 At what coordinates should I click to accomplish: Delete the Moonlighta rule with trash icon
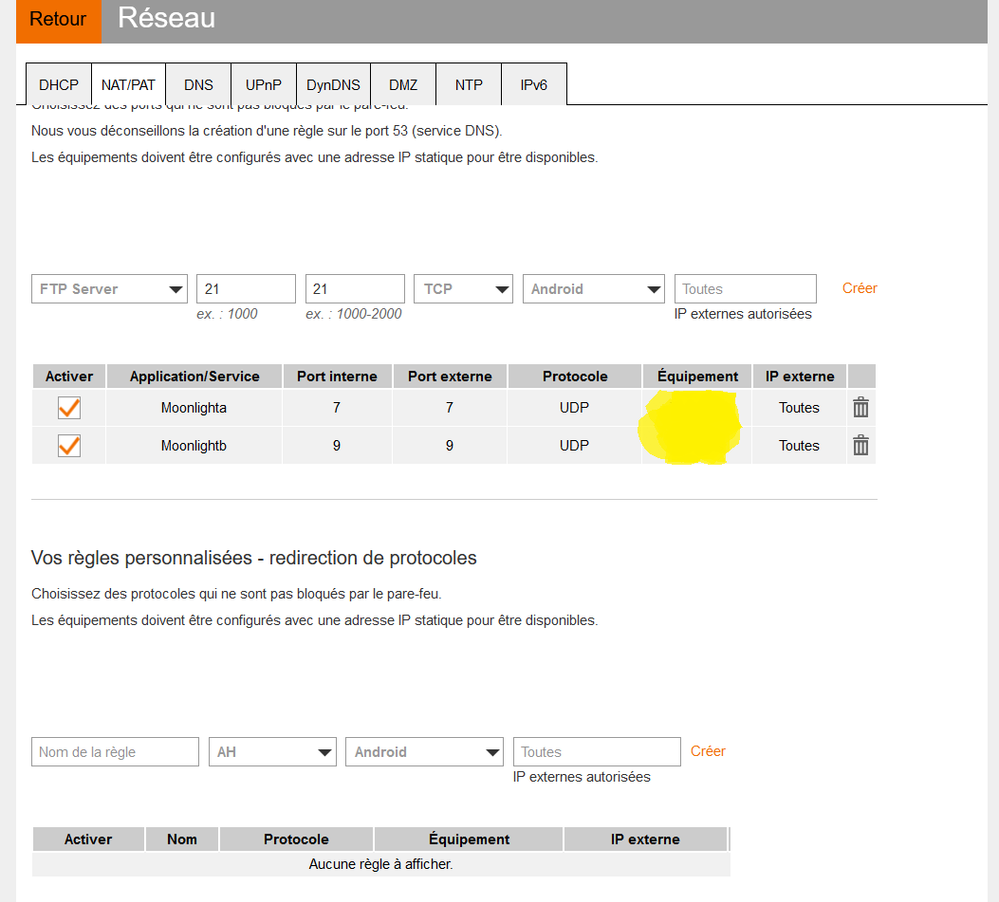[x=860, y=407]
